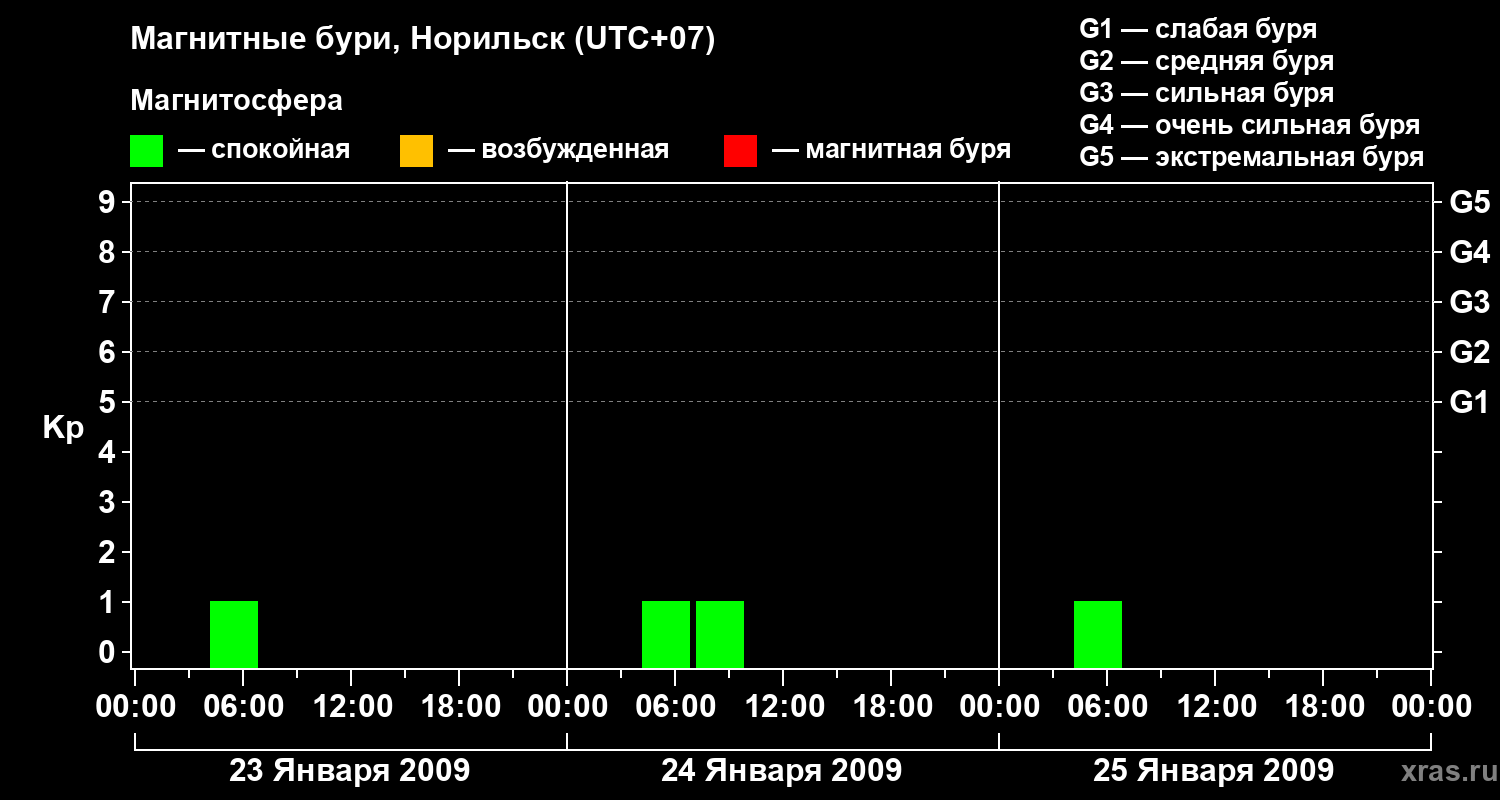Click the '25 Января 2009' date label
Image resolution: width=1500 pixels, height=800 pixels.
click(1213, 770)
